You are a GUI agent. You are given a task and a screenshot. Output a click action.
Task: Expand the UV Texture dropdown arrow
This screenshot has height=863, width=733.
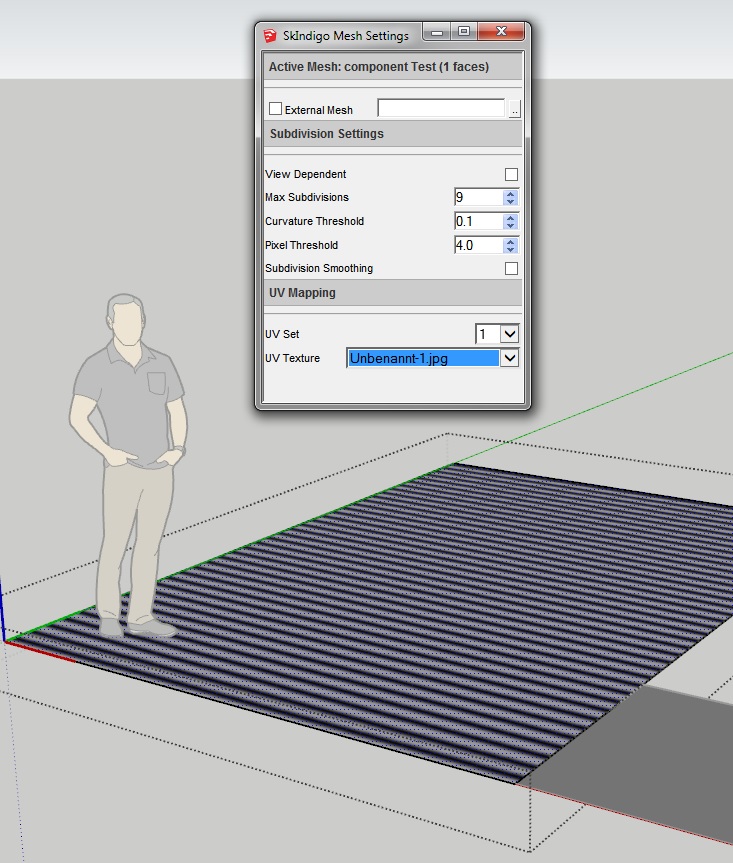point(509,358)
